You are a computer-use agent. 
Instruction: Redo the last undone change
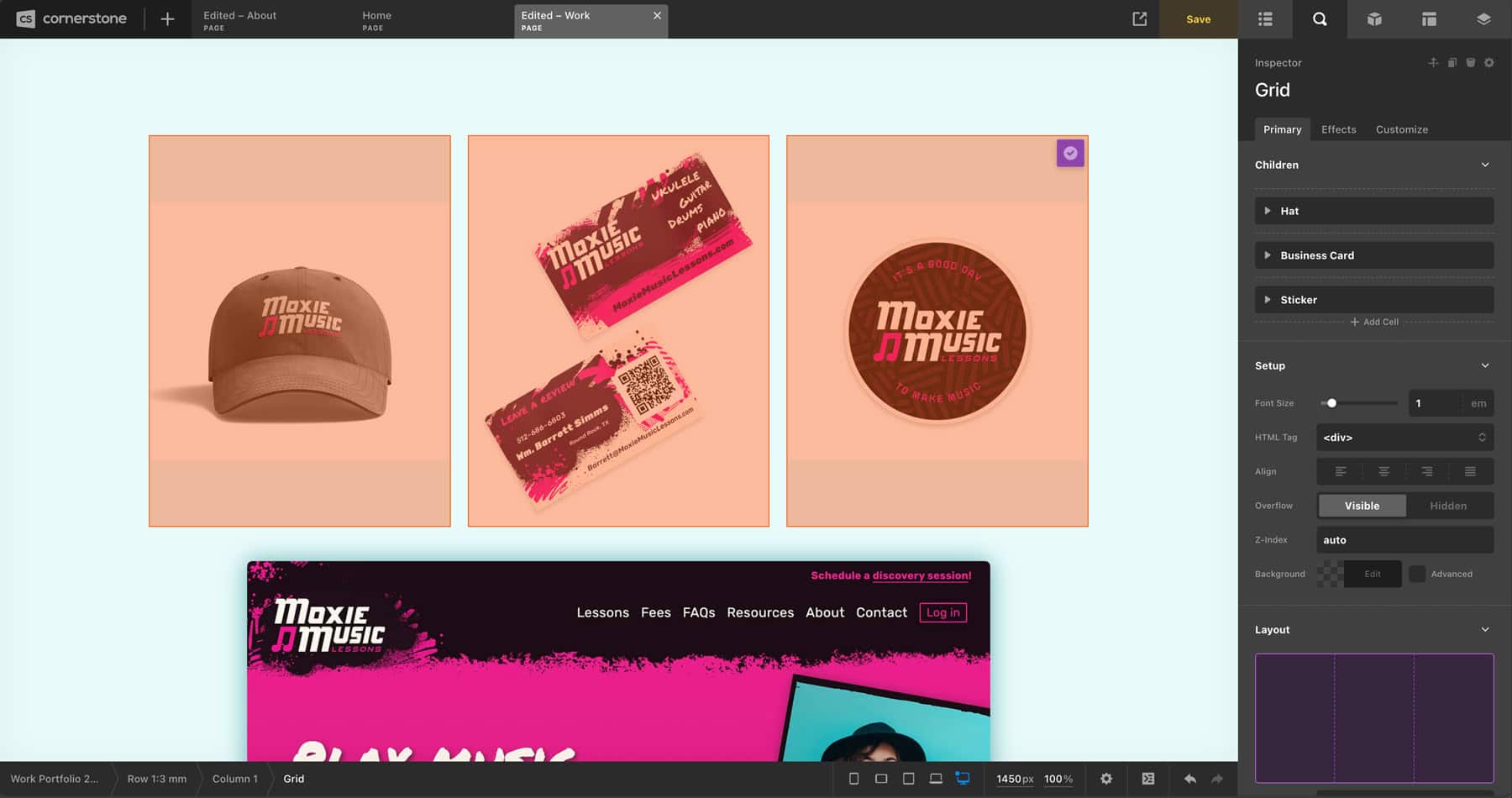(x=1217, y=779)
